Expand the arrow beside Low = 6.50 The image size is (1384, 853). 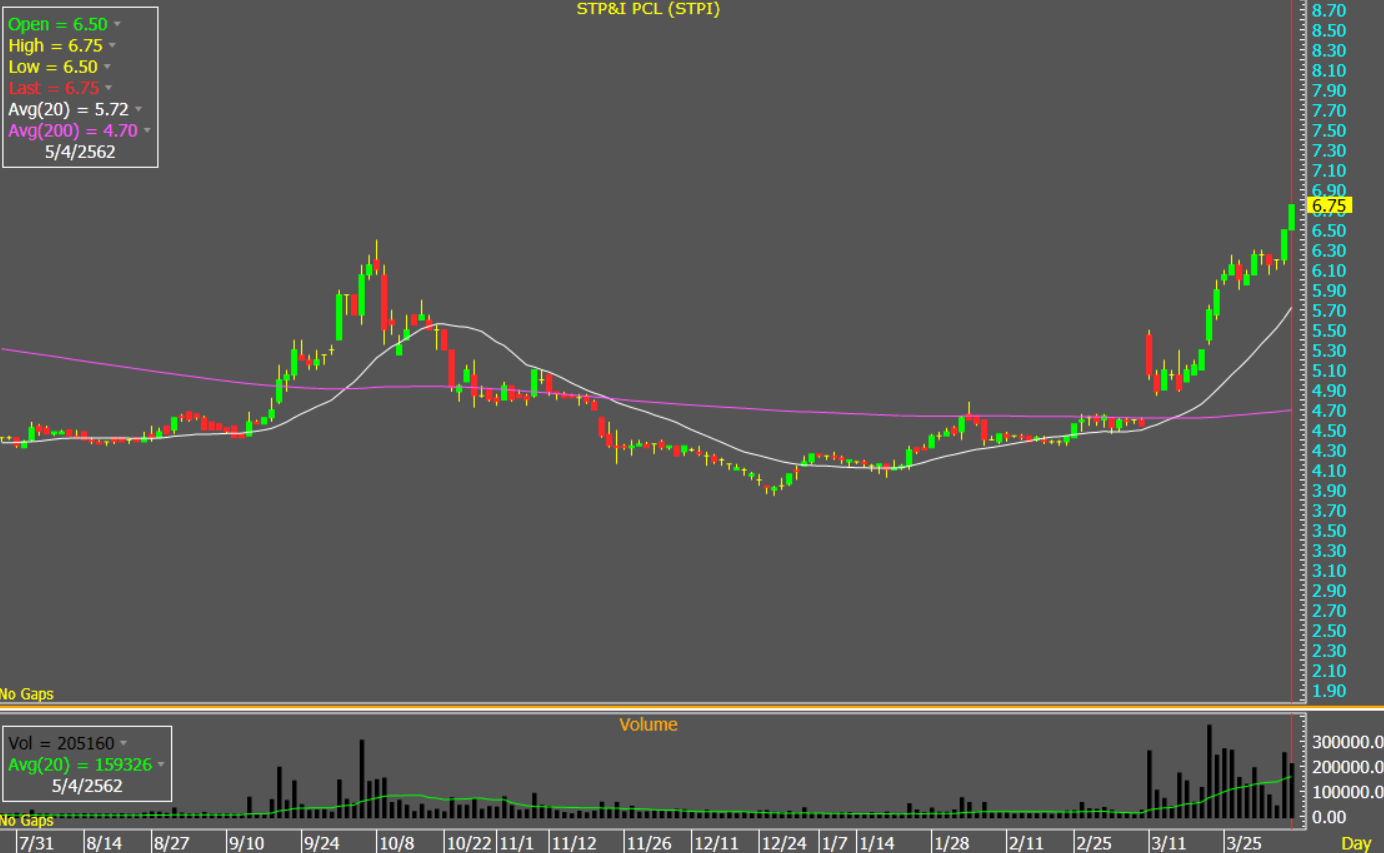pos(107,67)
